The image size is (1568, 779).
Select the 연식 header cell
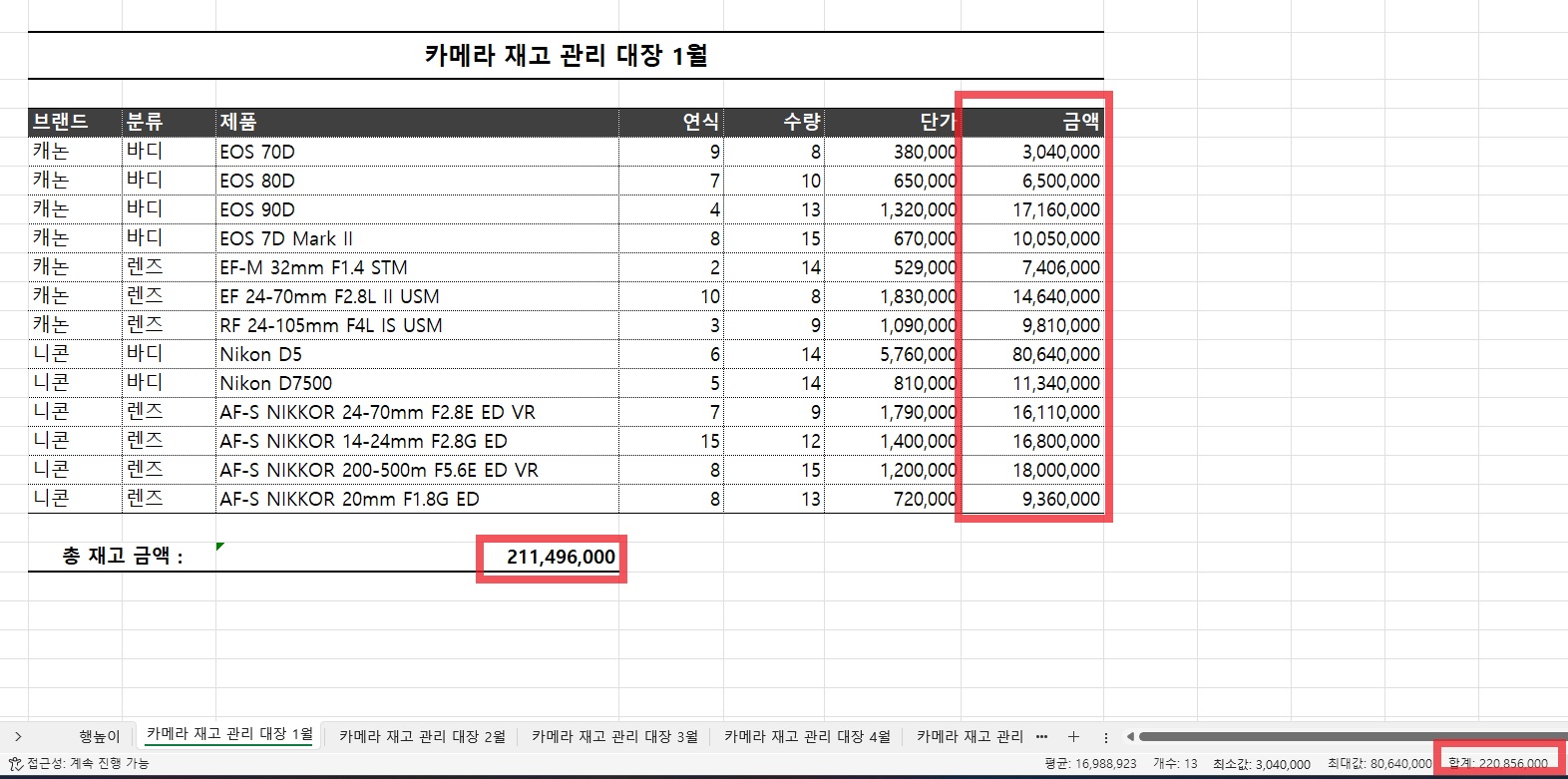point(671,122)
